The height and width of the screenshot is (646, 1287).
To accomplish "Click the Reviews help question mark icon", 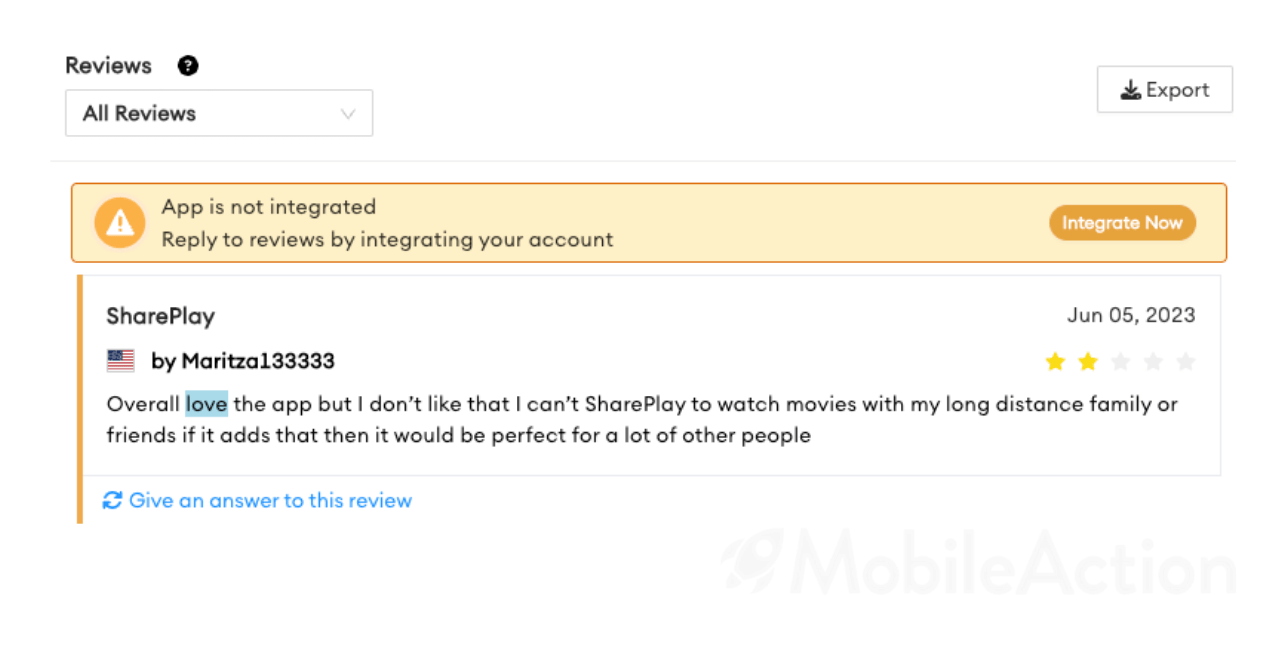I will [188, 66].
